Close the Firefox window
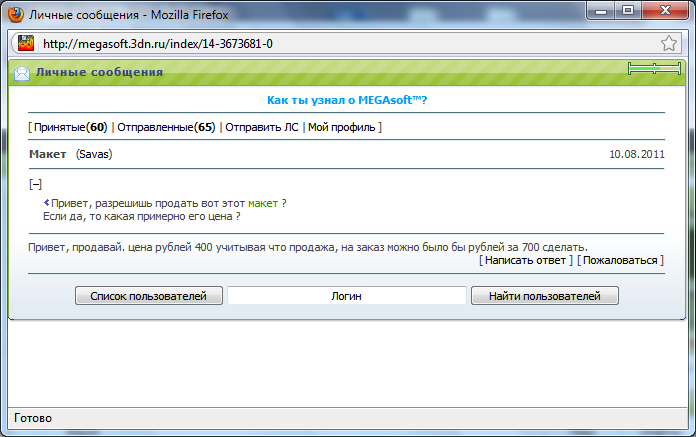This screenshot has width=696, height=437. point(665,11)
